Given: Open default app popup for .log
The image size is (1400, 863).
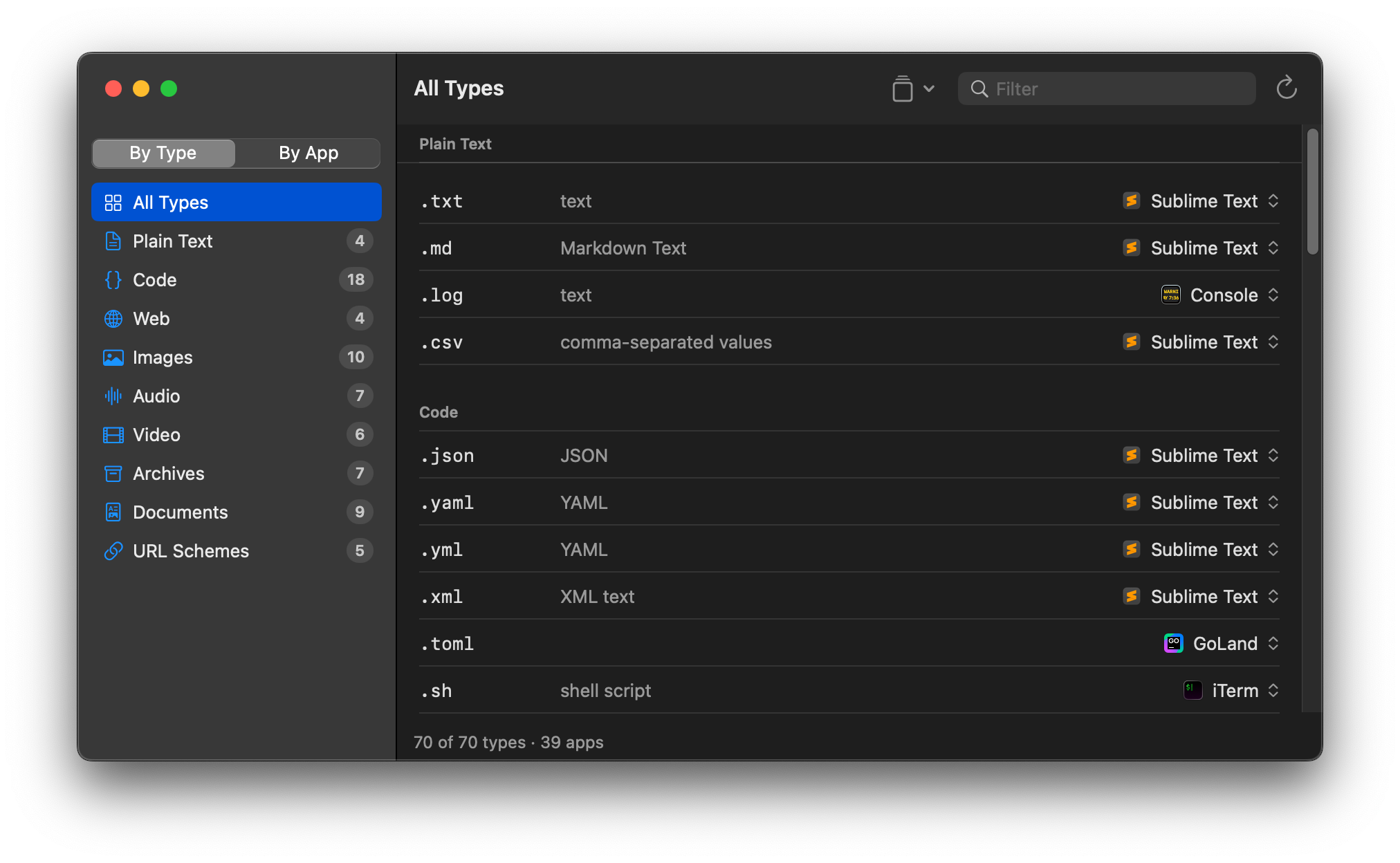Looking at the screenshot, I should (1221, 295).
